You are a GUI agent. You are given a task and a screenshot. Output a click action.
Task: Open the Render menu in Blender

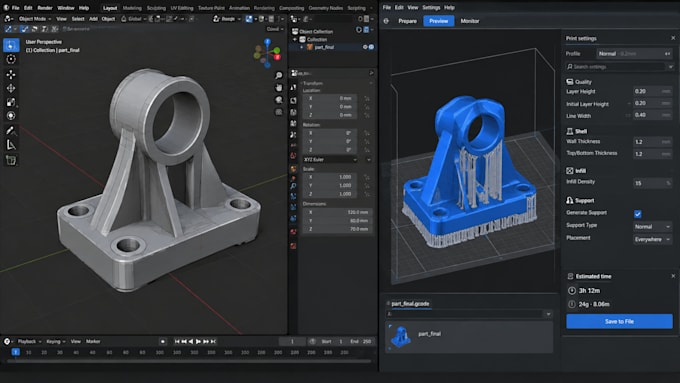pyautogui.click(x=45, y=8)
